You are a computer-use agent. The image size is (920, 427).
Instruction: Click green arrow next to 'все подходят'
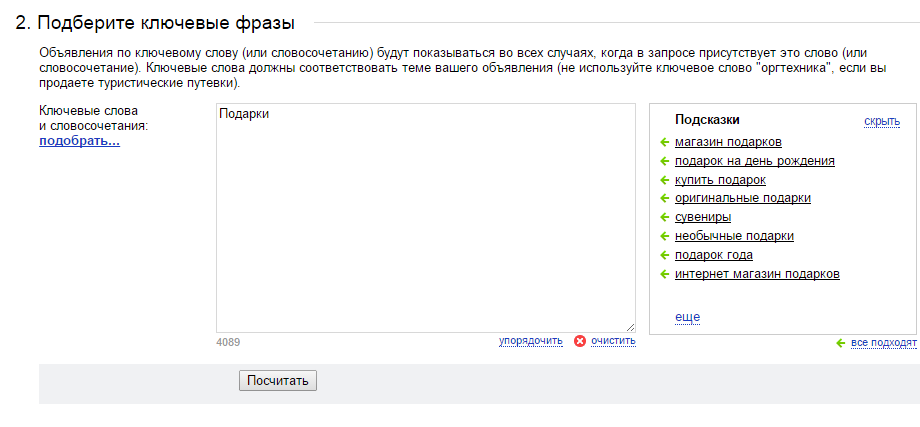(840, 343)
